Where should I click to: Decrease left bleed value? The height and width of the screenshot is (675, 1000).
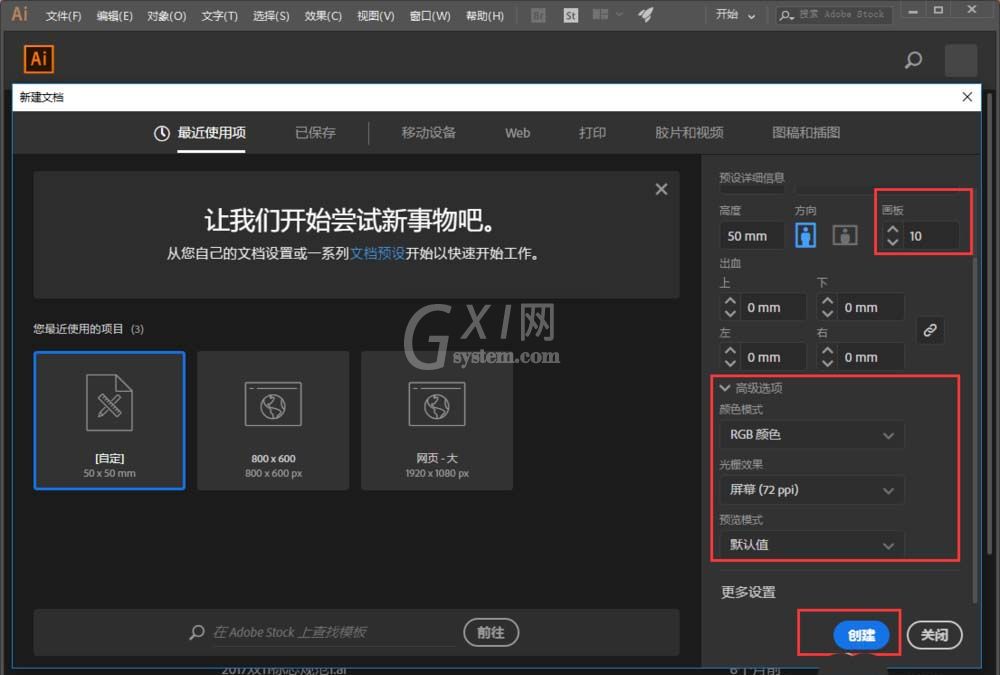click(x=730, y=364)
